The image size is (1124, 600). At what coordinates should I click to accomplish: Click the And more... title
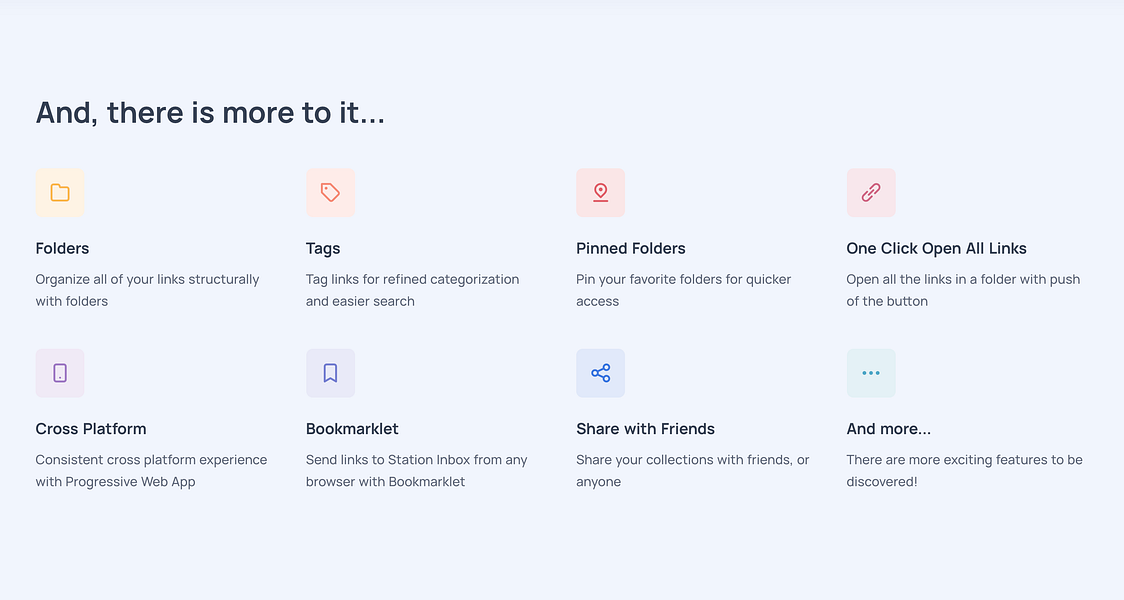tap(889, 429)
